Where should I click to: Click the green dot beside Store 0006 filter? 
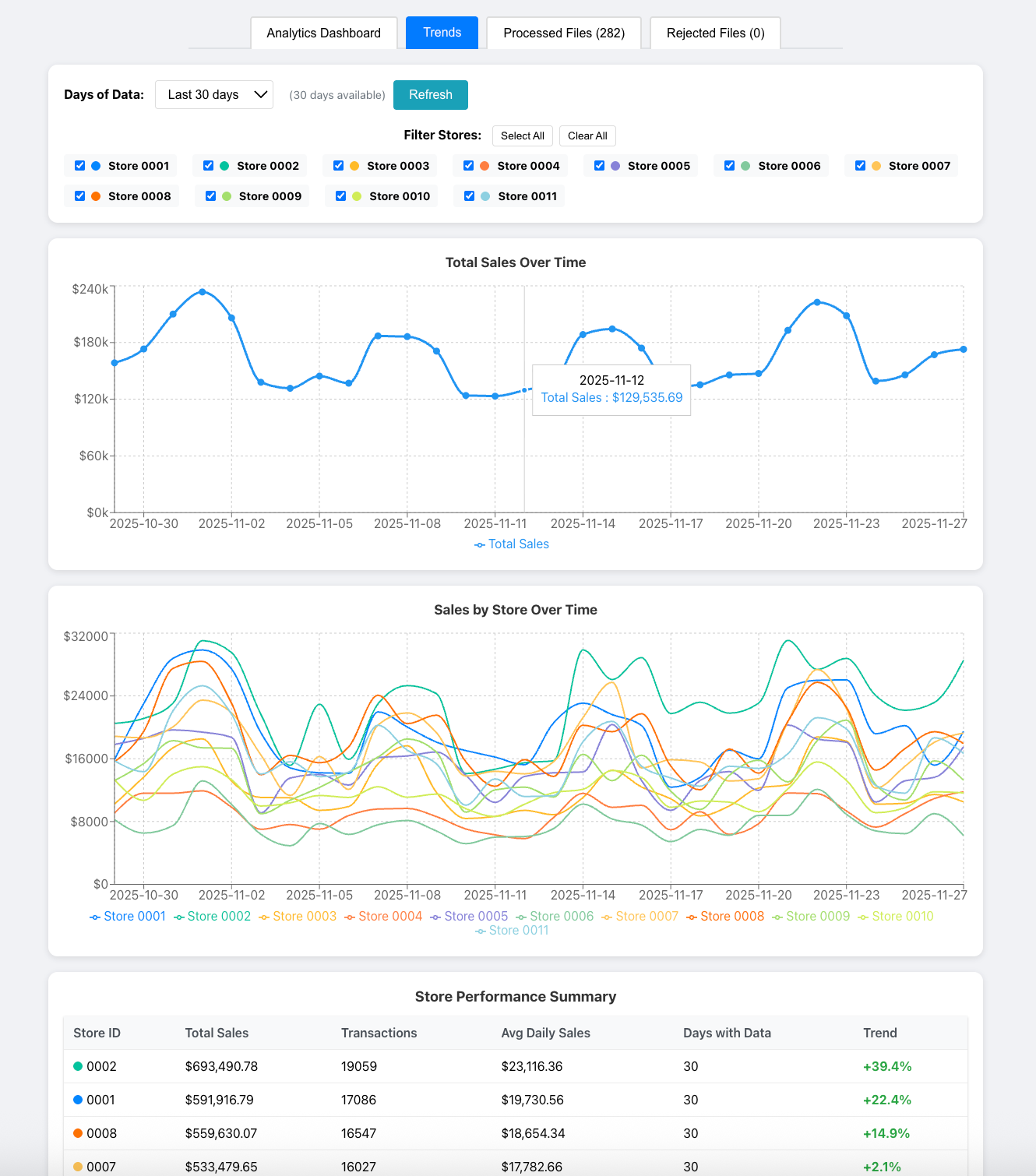745,166
